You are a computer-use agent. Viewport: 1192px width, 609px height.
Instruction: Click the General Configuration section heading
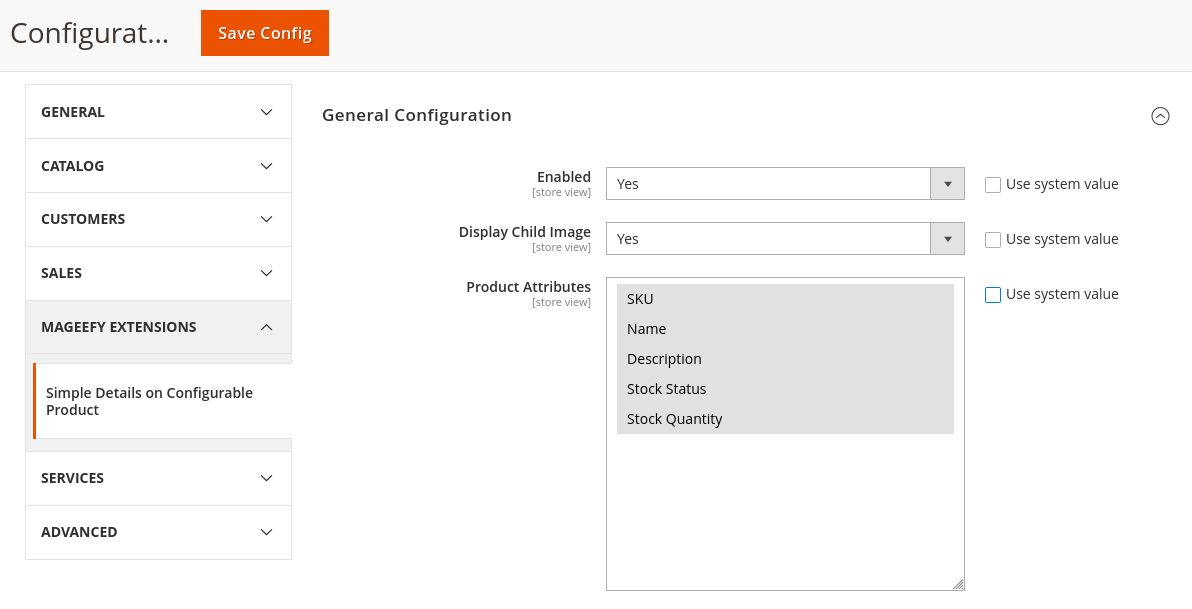click(x=417, y=115)
